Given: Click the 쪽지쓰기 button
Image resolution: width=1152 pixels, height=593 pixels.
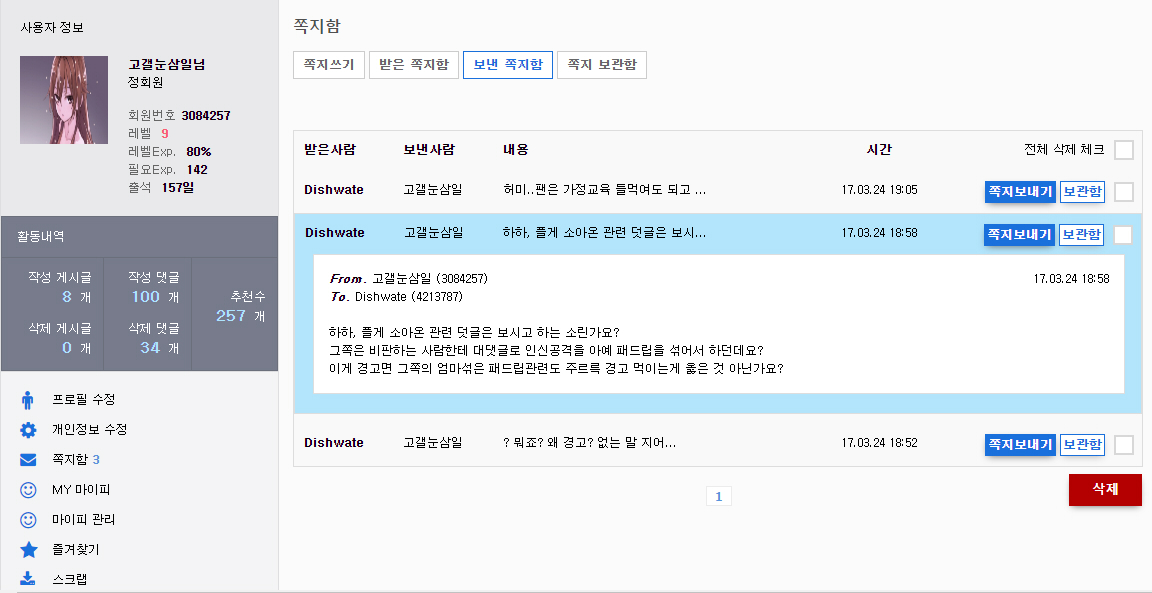Looking at the screenshot, I should [329, 65].
